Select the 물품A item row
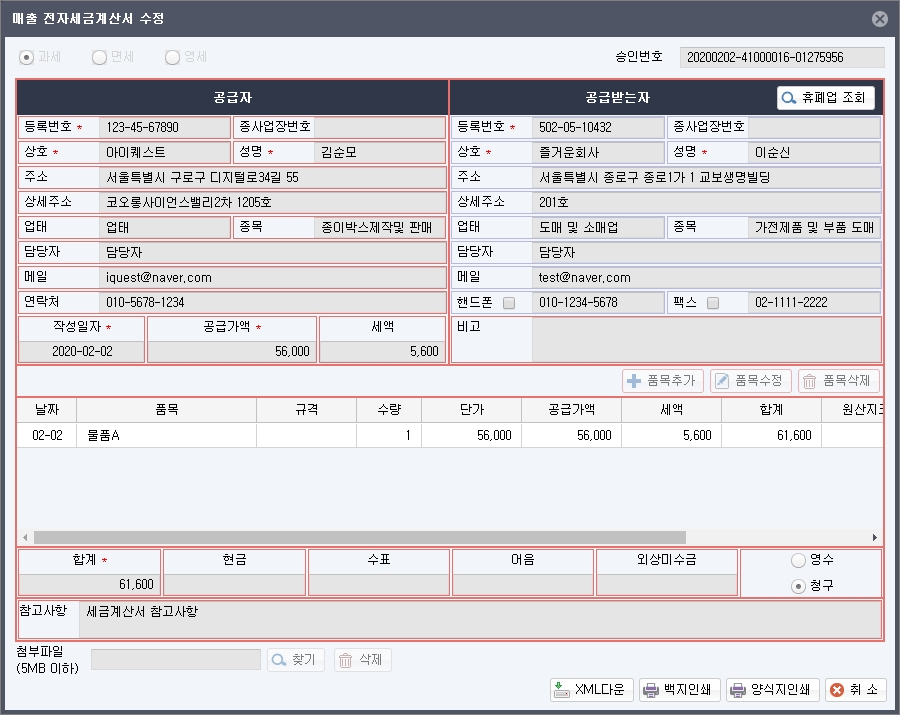The width and height of the screenshot is (900, 715). 449,436
